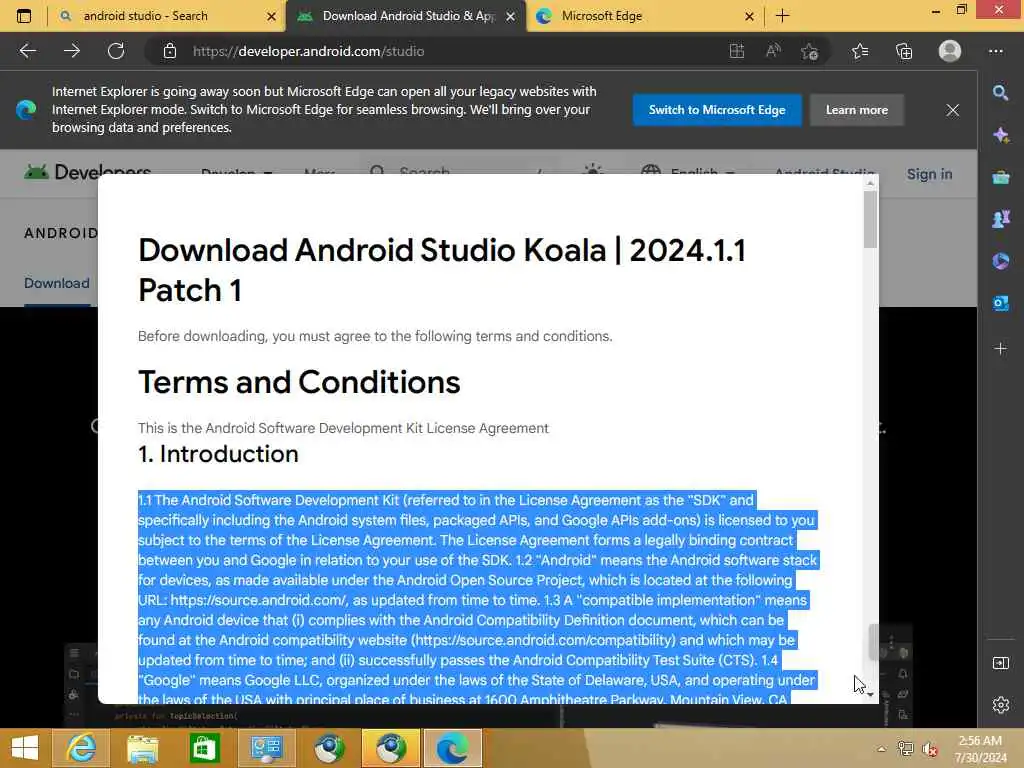Open the taskbar clock and date
1024x768 pixels.
click(980, 748)
